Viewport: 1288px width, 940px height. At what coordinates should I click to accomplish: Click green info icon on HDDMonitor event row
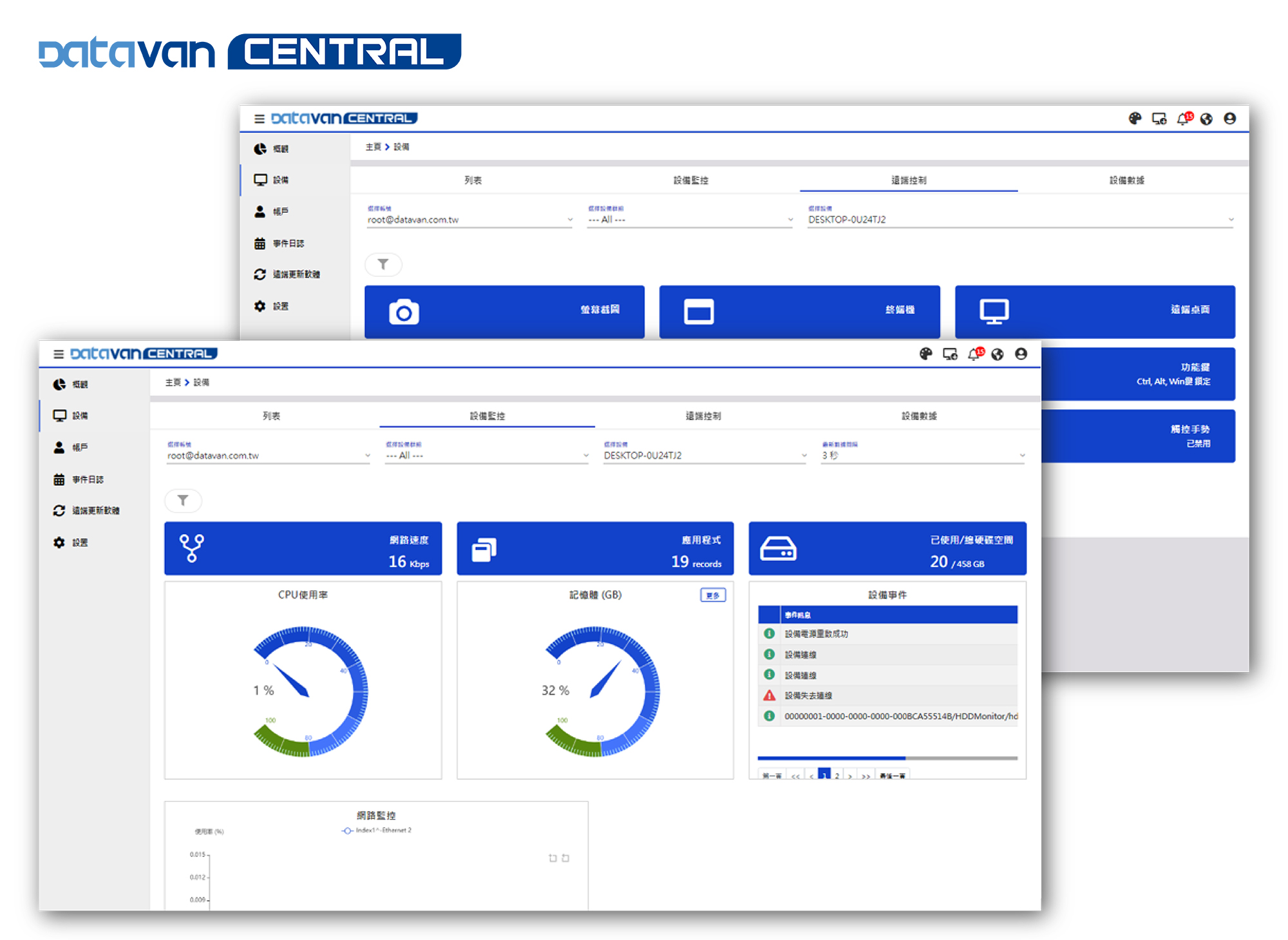[769, 716]
